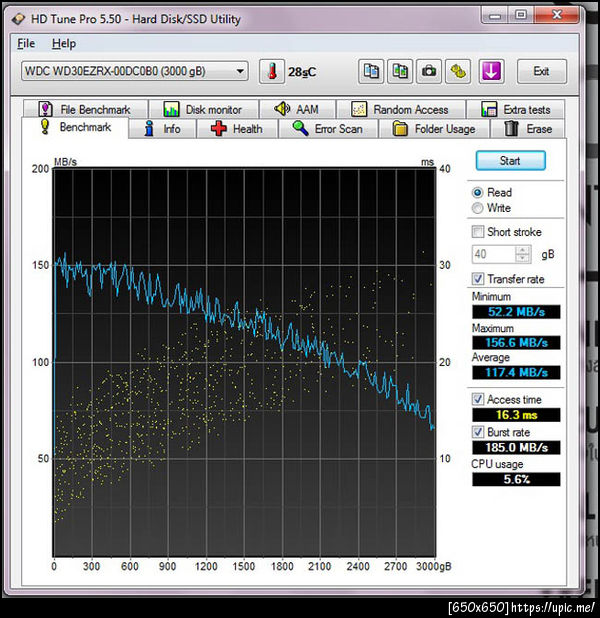Click the Average value 117.4 MB/s
The image size is (600, 618).
pos(516,372)
